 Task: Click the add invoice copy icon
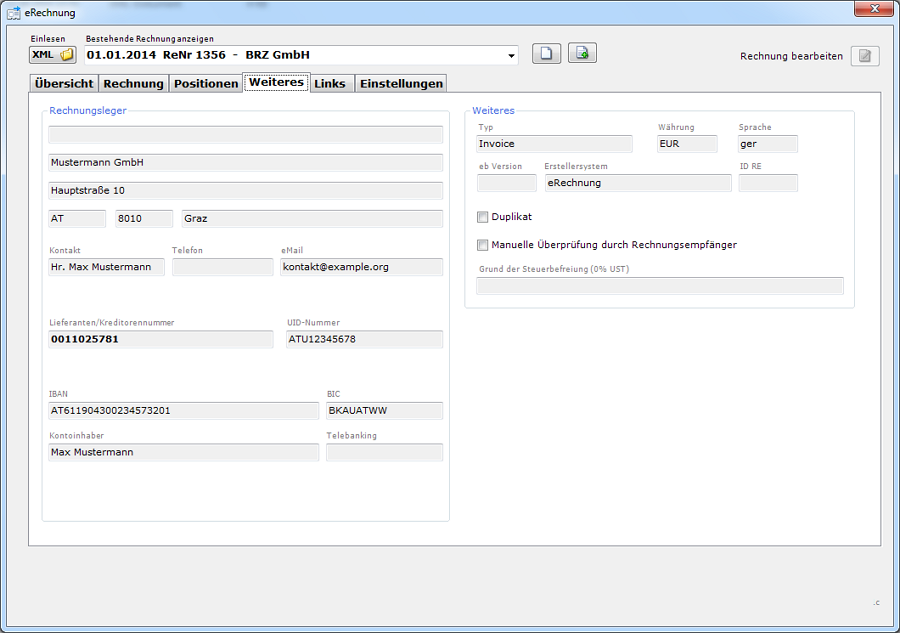582,53
